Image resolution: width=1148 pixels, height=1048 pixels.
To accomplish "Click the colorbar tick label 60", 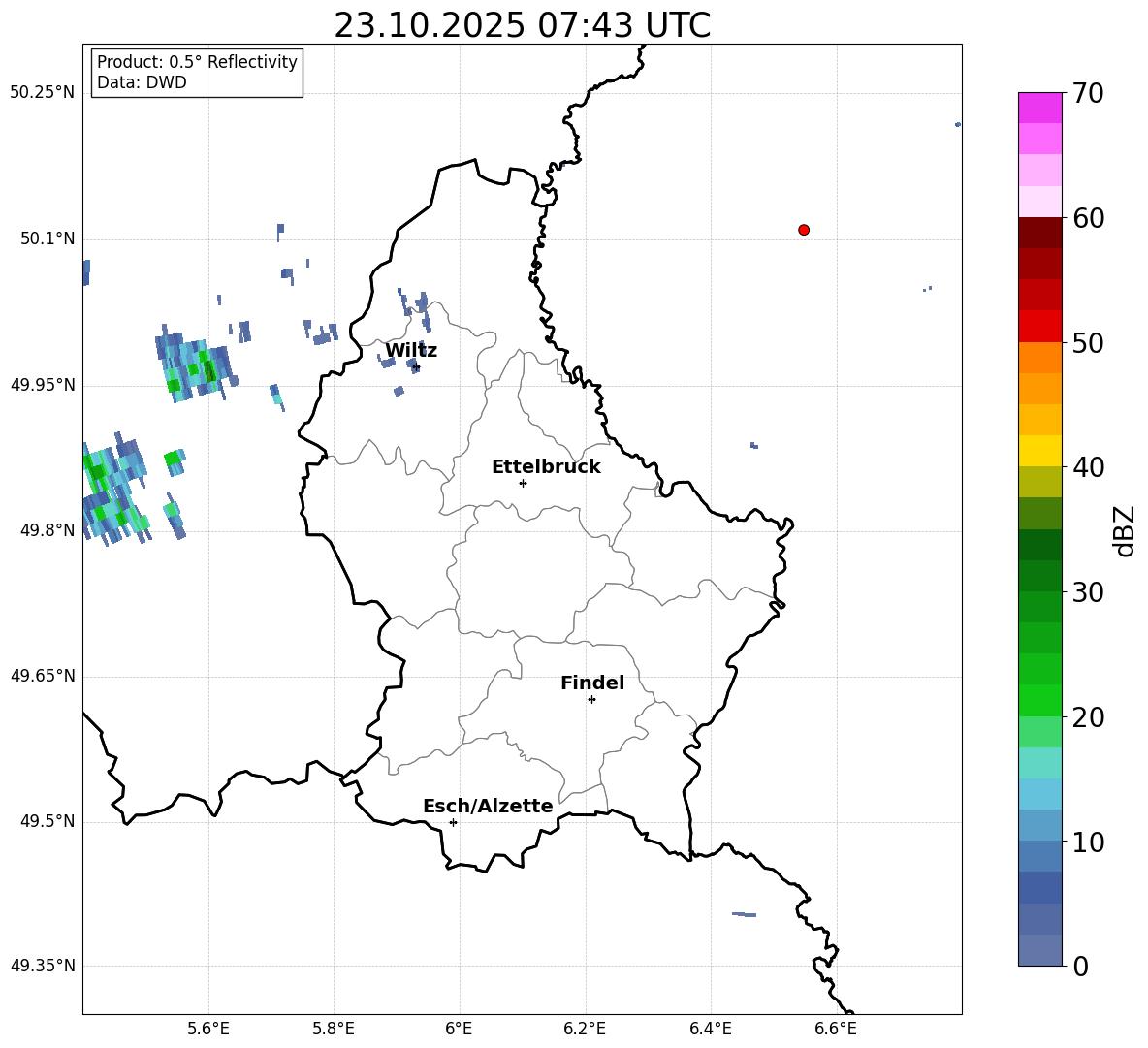I will pyautogui.click(x=1088, y=218).
